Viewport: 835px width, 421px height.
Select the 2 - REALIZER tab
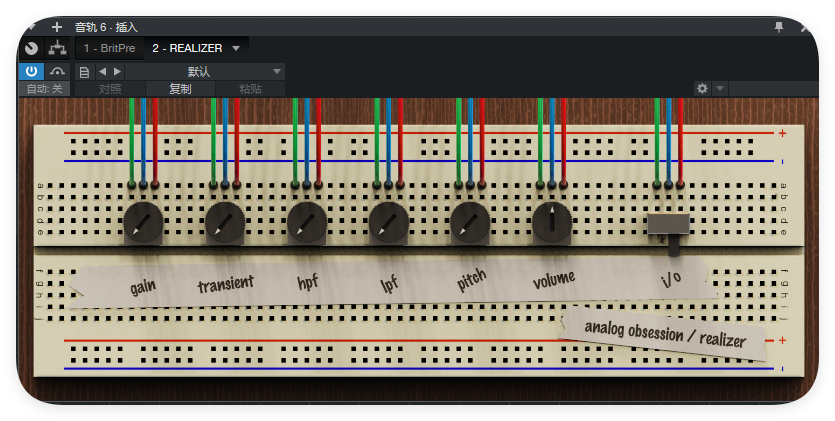[187, 48]
